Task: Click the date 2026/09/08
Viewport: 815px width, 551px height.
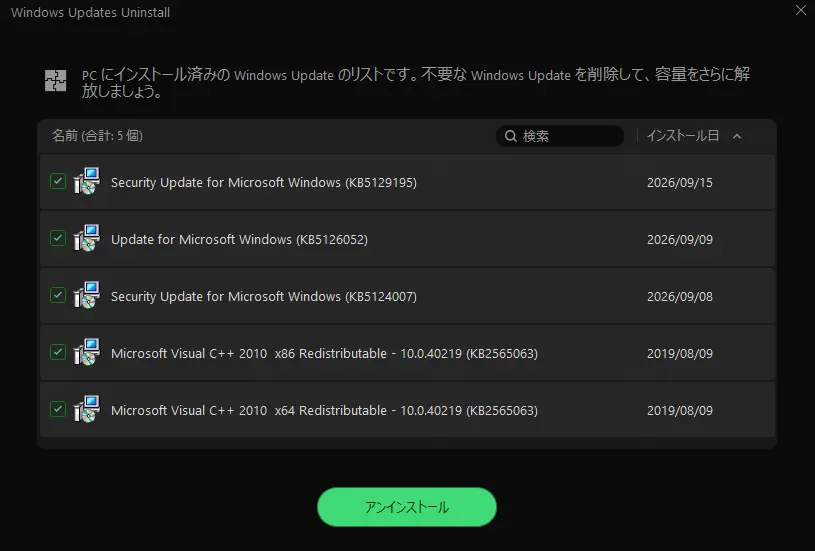Action: tap(679, 296)
